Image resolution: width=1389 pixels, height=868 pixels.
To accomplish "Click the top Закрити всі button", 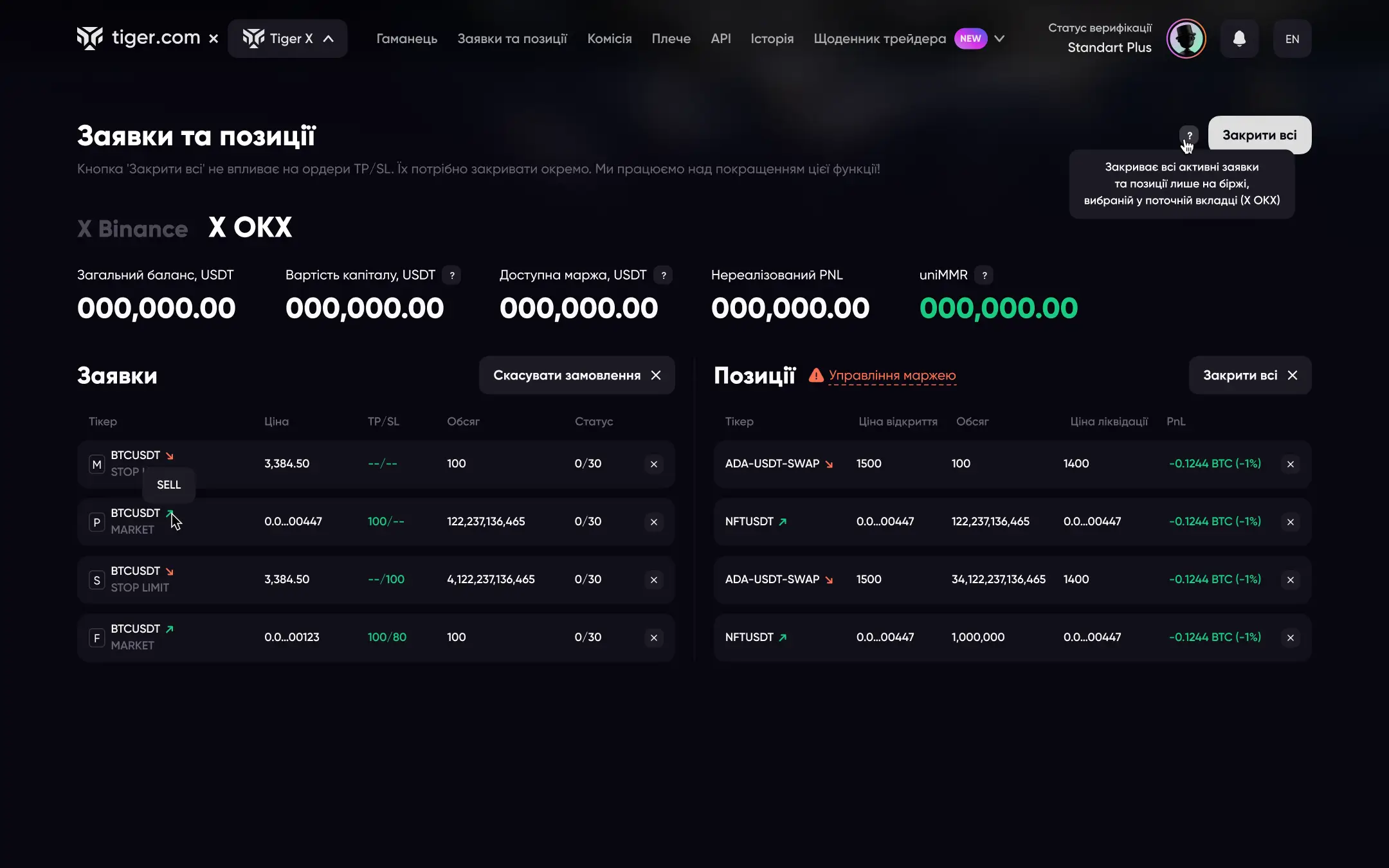I will point(1259,135).
